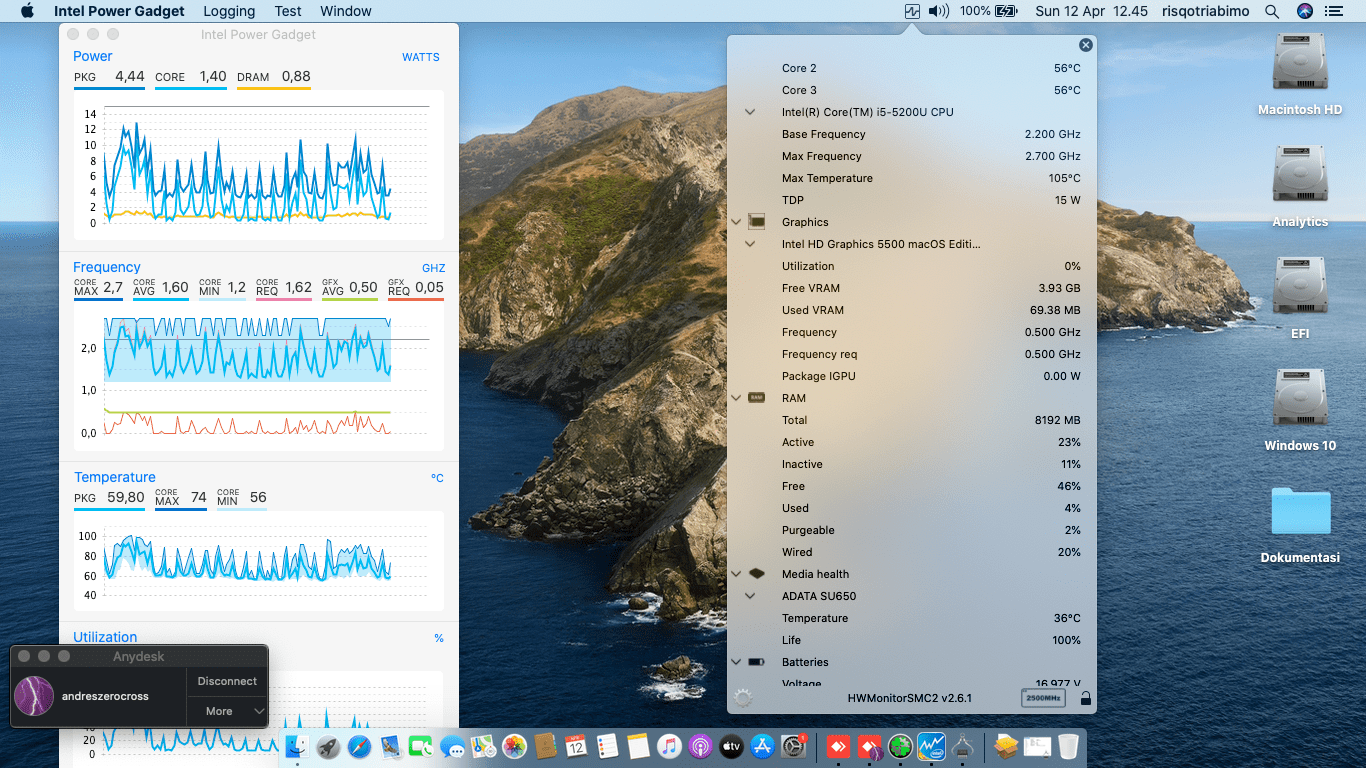The image size is (1366, 768).
Task: Open Reminders from the Dock
Action: pos(607,746)
